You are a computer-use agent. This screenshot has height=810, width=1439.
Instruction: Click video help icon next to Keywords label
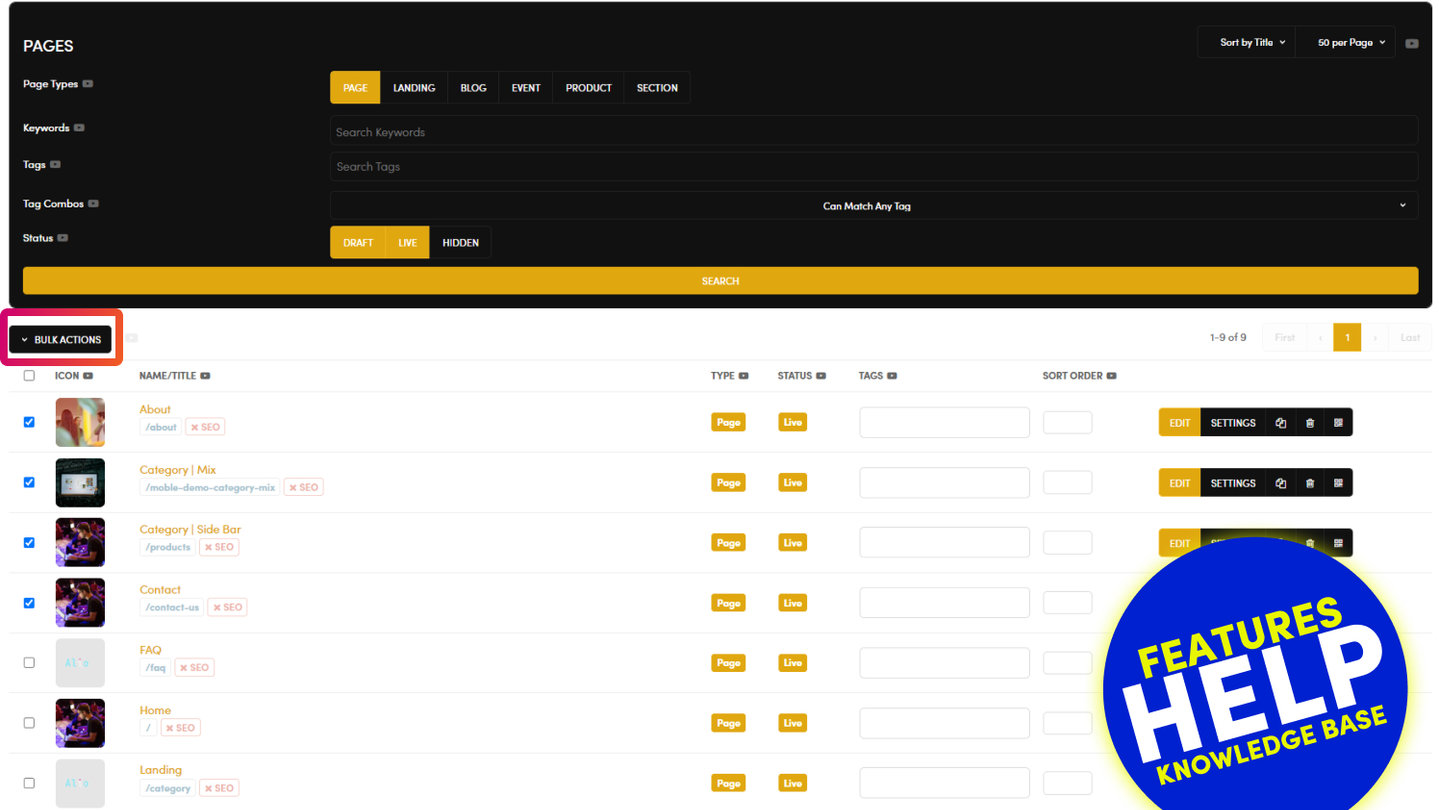[x=79, y=128]
